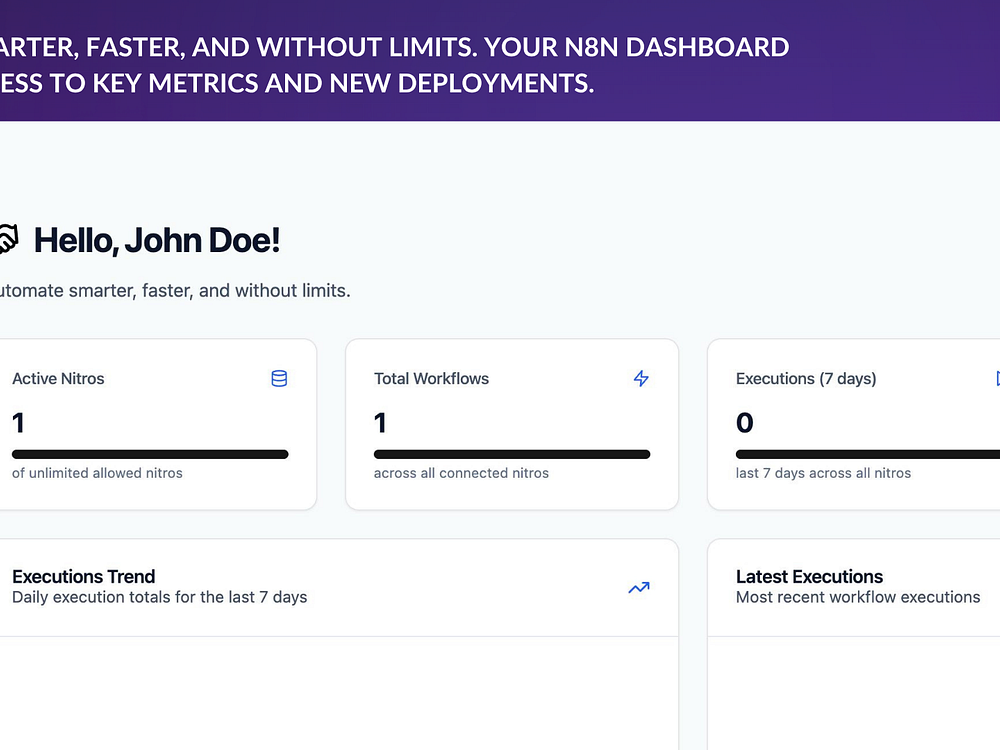Viewport: 1000px width, 750px height.
Task: Open the Latest Executions panel heading
Action: tap(809, 577)
